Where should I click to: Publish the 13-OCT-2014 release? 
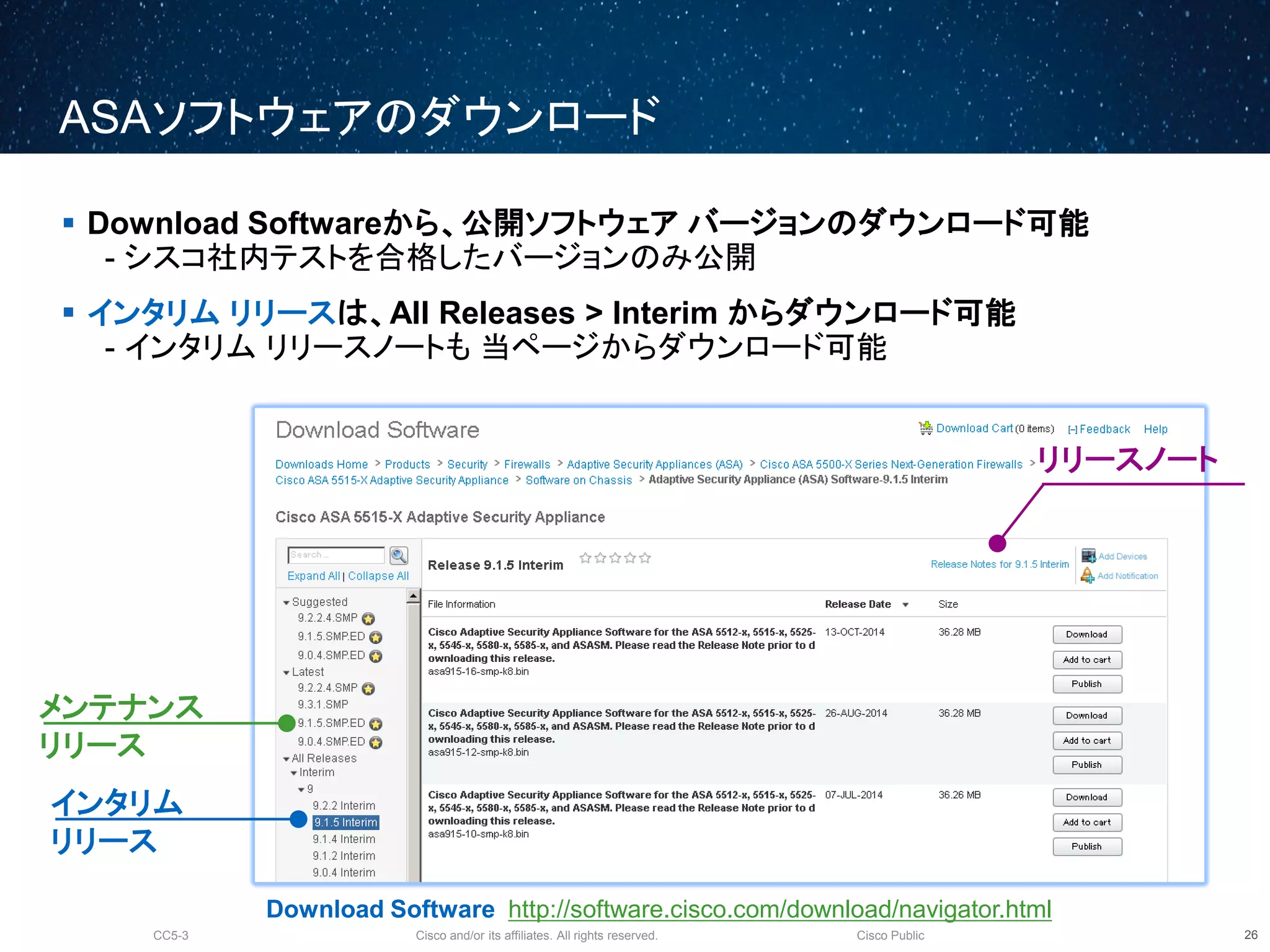coord(1087,684)
